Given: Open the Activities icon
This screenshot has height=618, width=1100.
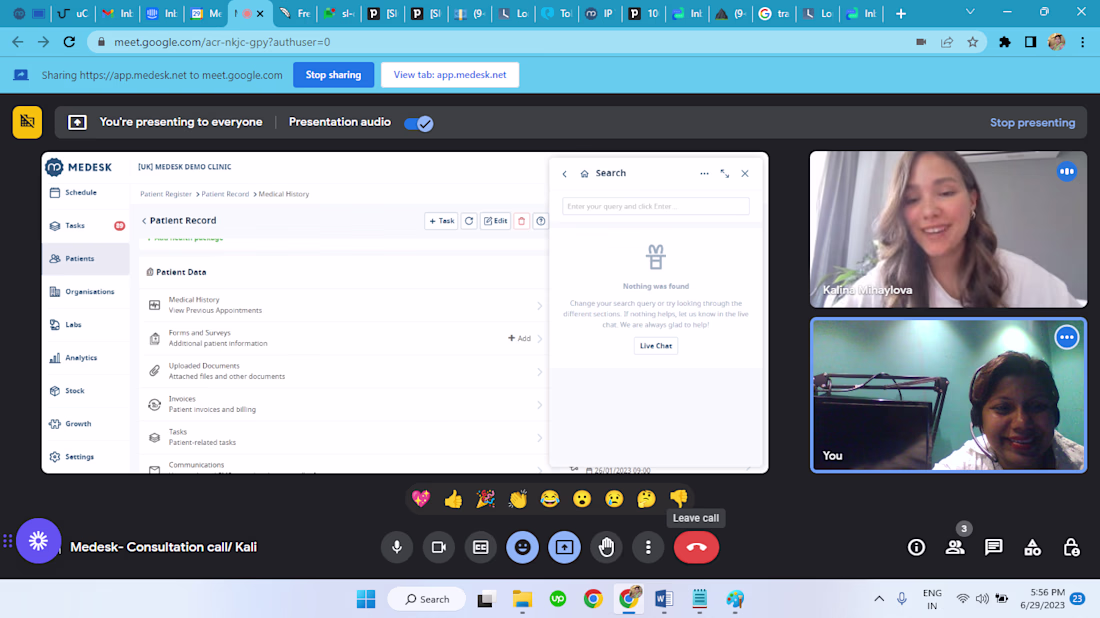Looking at the screenshot, I should 1032,547.
